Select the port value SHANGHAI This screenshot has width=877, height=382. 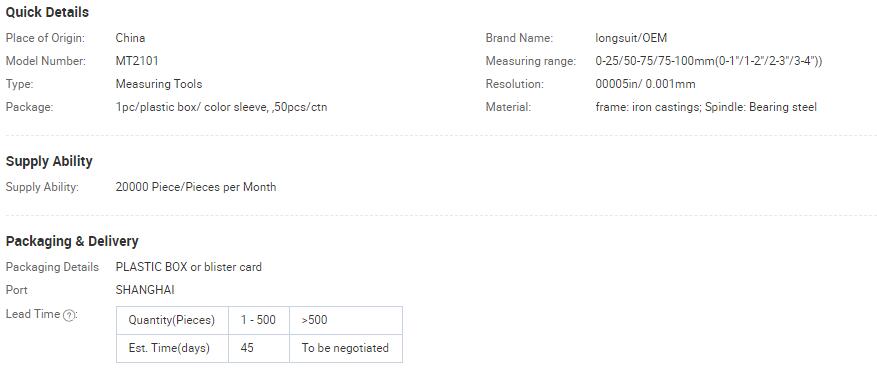(x=145, y=290)
